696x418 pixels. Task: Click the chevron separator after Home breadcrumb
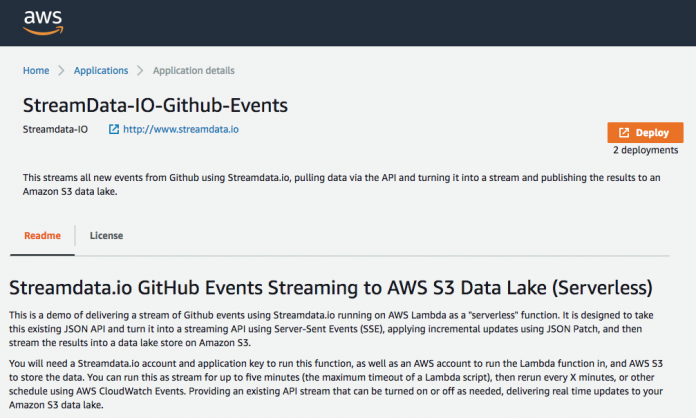pos(61,71)
